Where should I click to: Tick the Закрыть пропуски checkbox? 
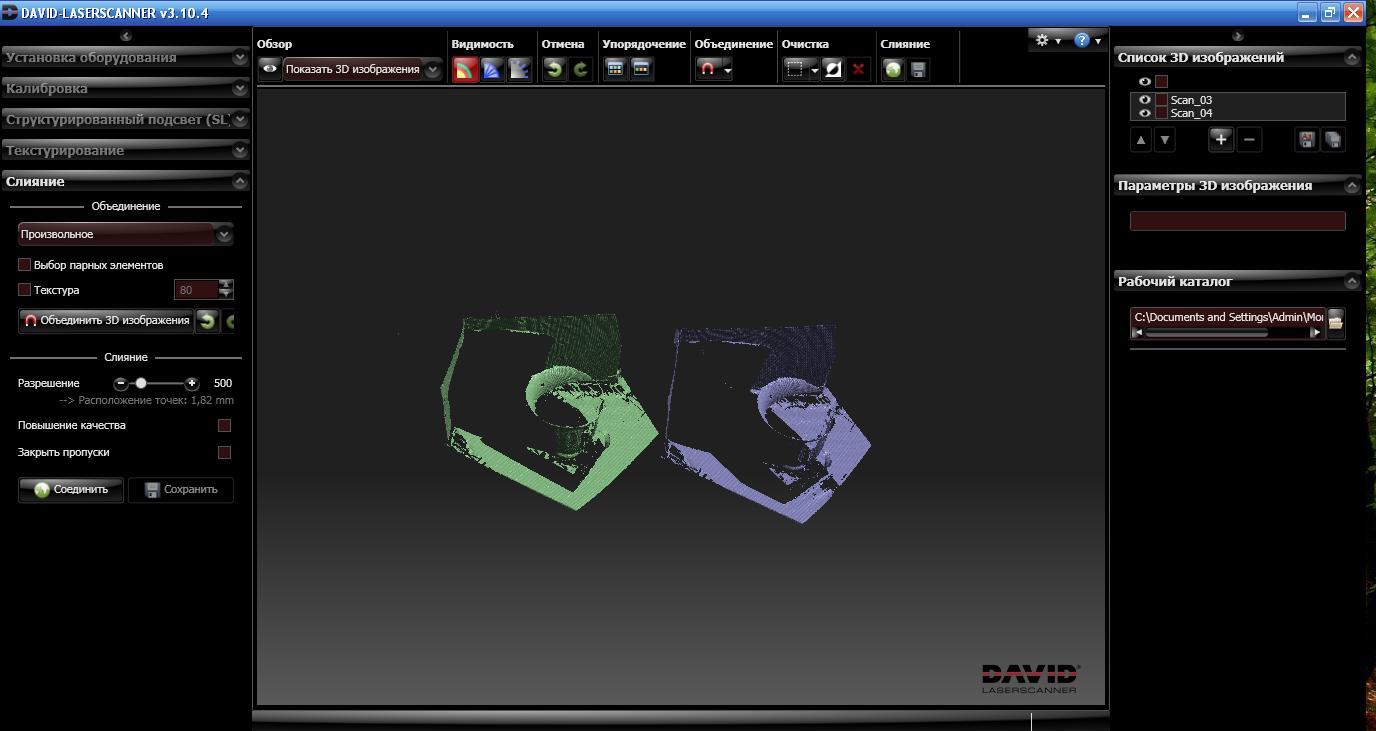pos(224,452)
